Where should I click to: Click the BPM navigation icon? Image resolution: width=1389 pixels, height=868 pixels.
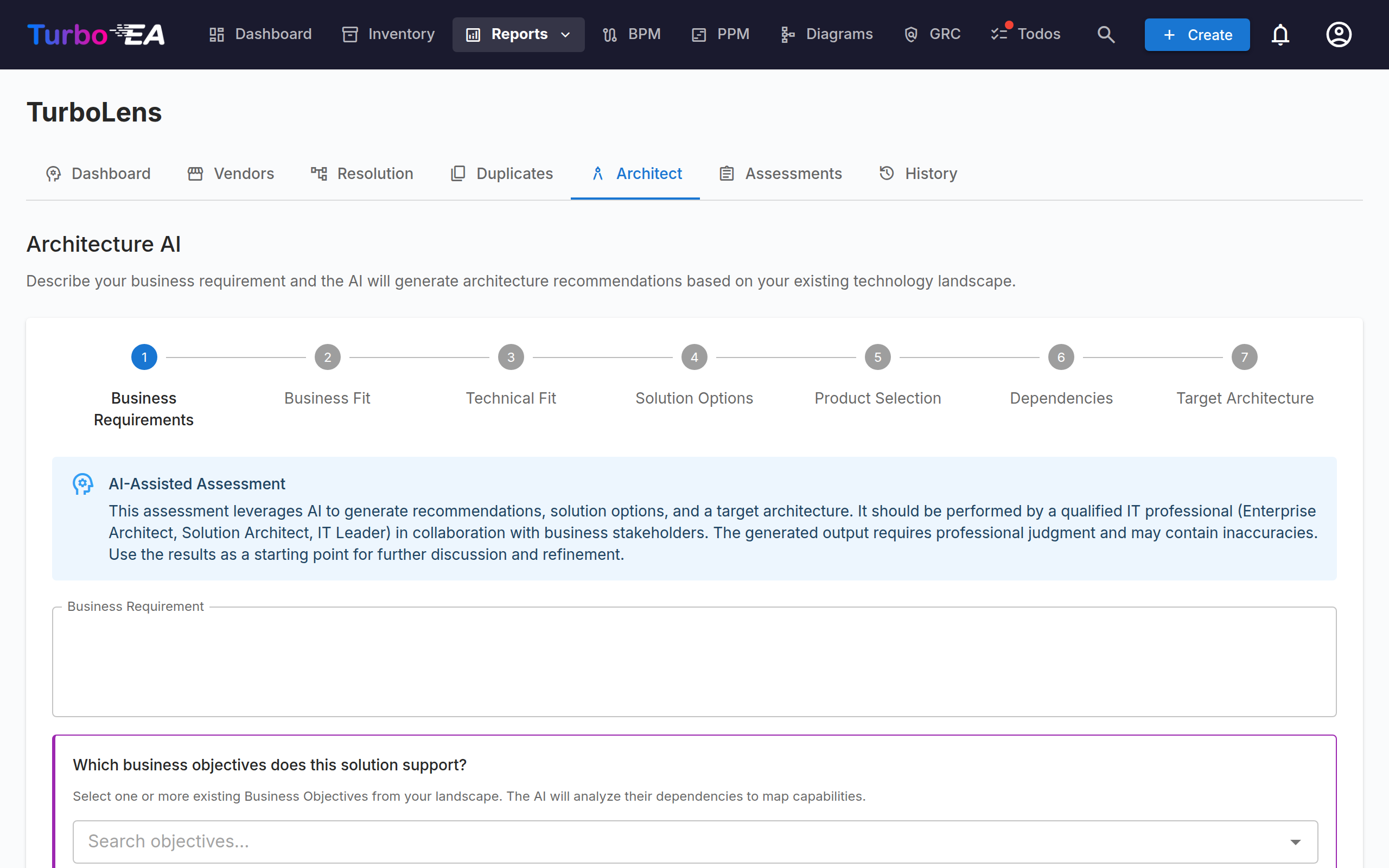tap(609, 34)
